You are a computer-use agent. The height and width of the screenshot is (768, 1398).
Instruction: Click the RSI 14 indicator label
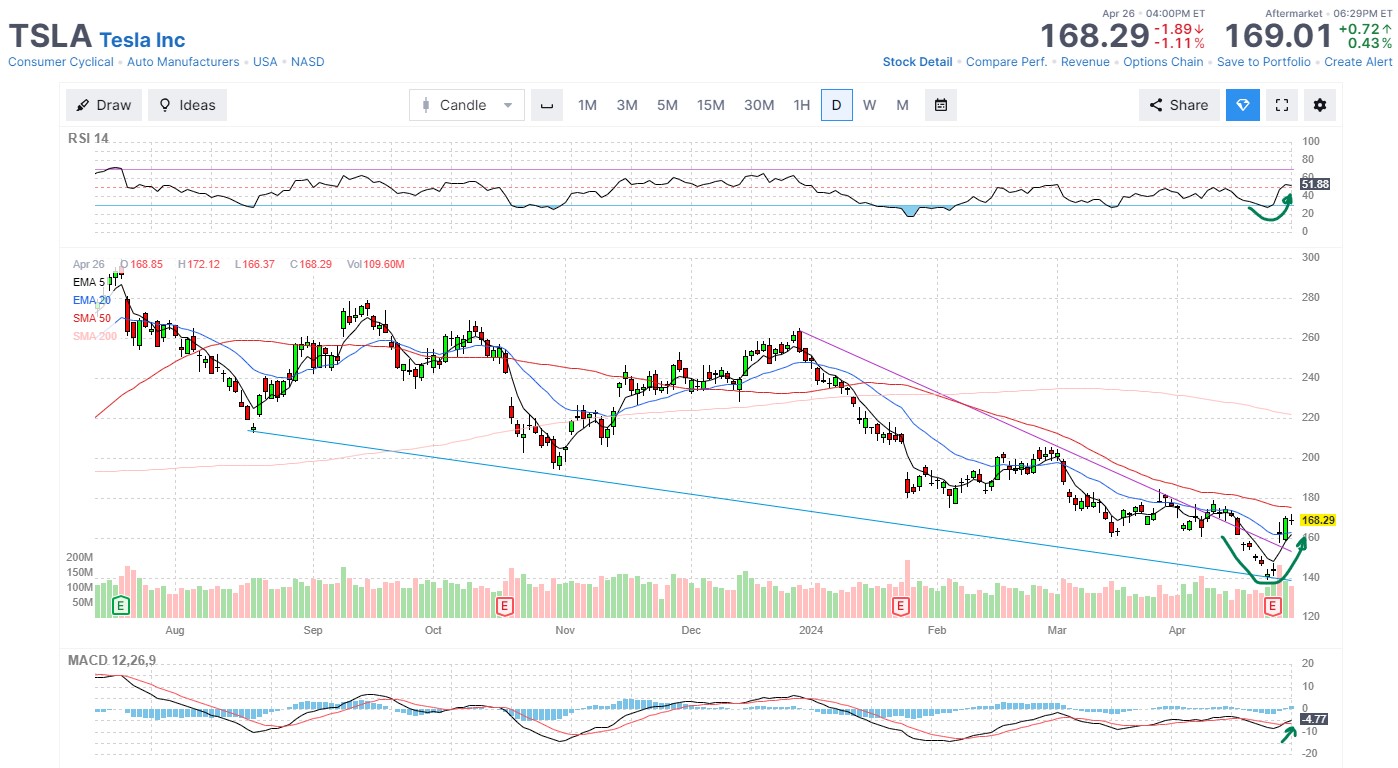(88, 138)
